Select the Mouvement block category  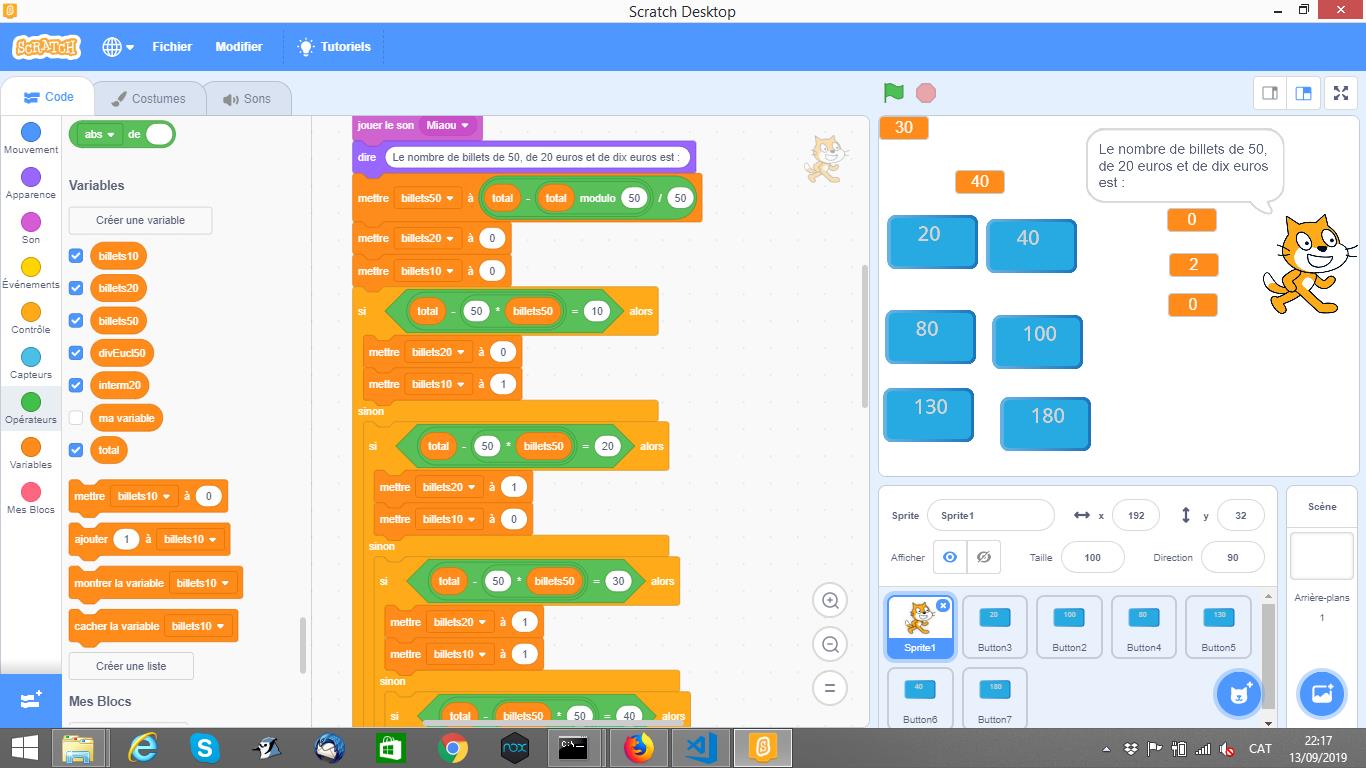coord(31,133)
